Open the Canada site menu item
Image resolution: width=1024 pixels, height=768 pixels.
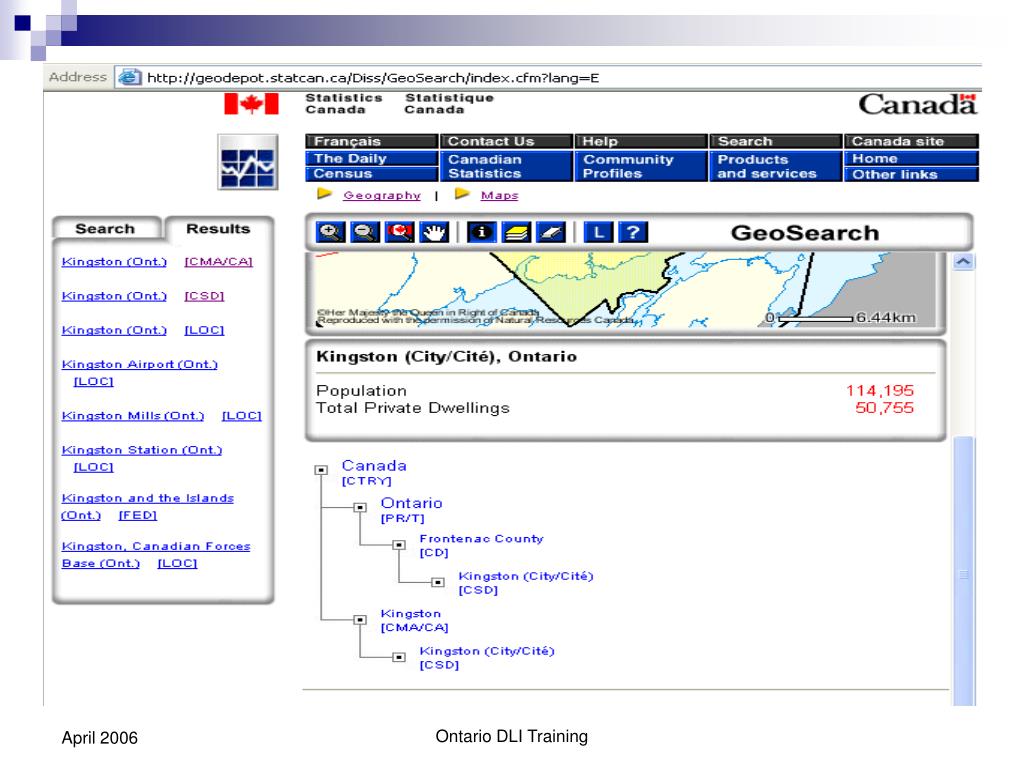point(911,141)
